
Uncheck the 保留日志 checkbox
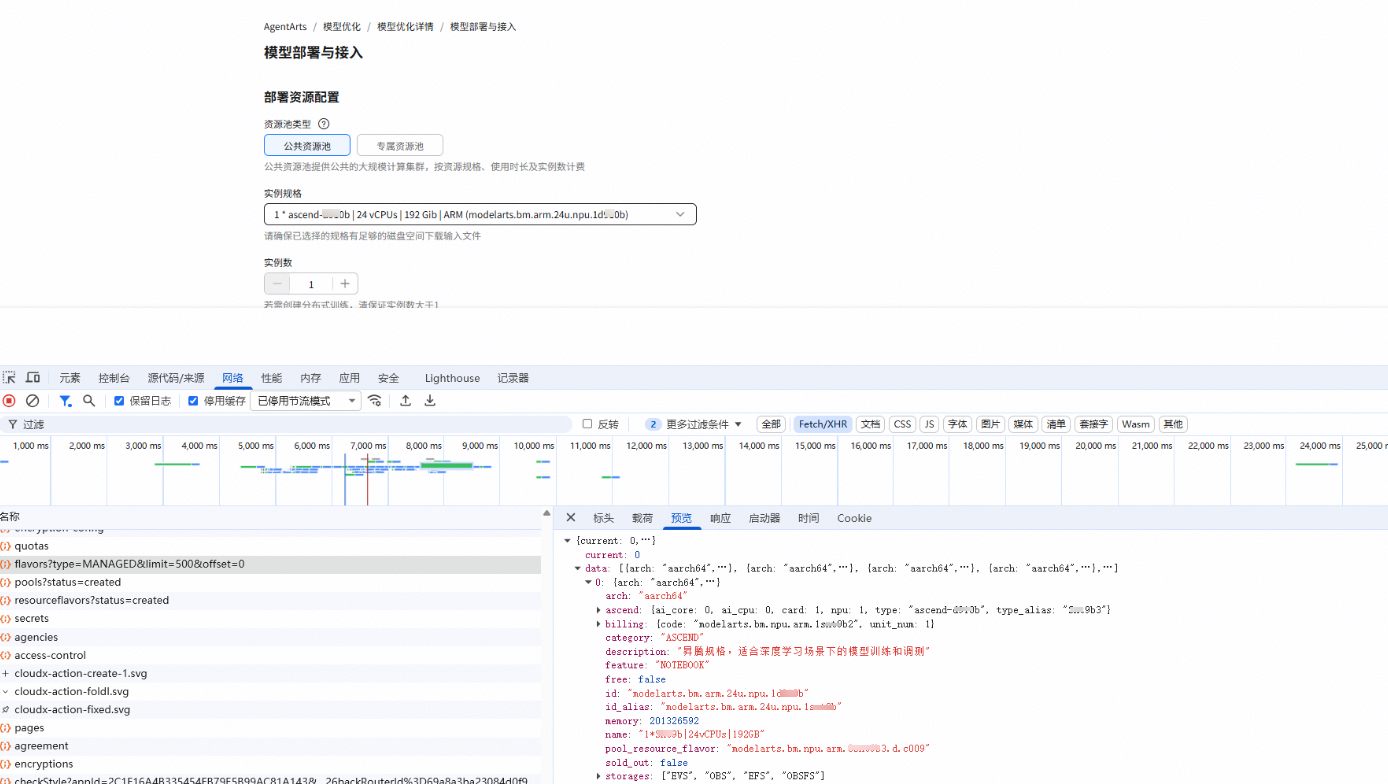pyautogui.click(x=120, y=401)
